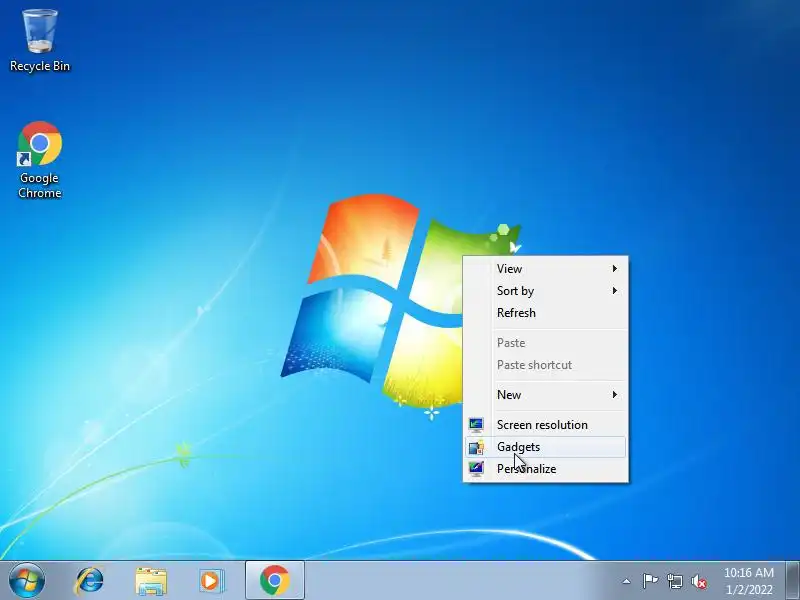This screenshot has width=800, height=600.
Task: Click the greyed Paste menu entry
Action: (545, 343)
